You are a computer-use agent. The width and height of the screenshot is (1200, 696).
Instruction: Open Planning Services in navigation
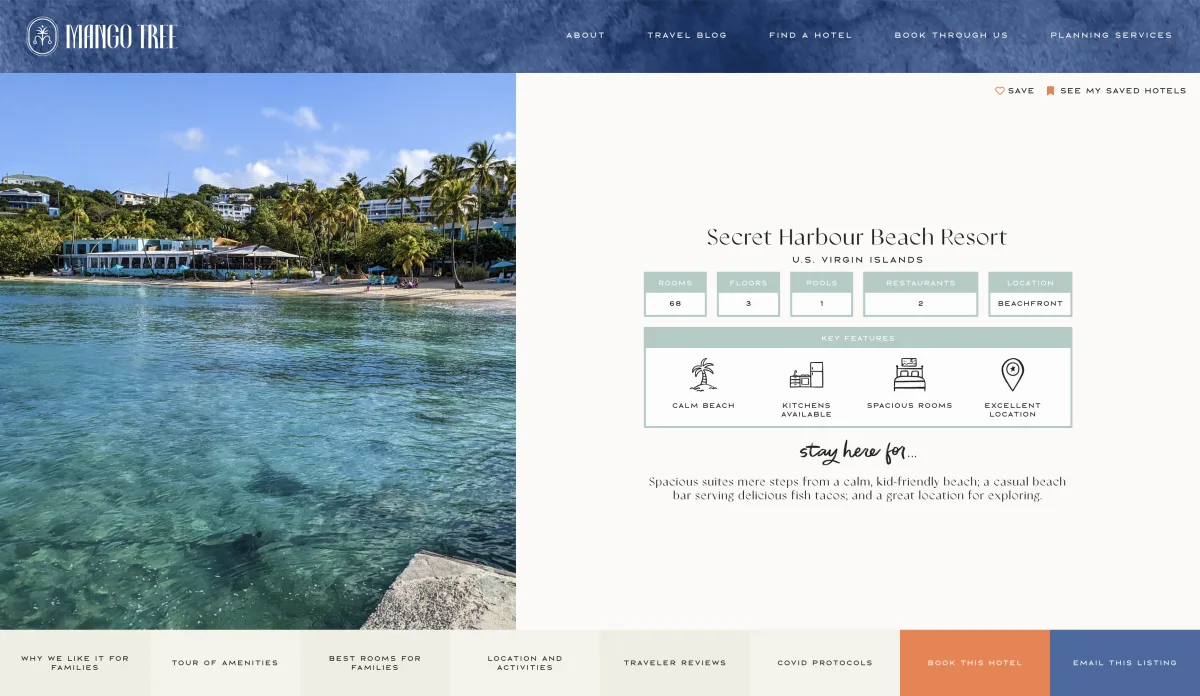point(1111,35)
